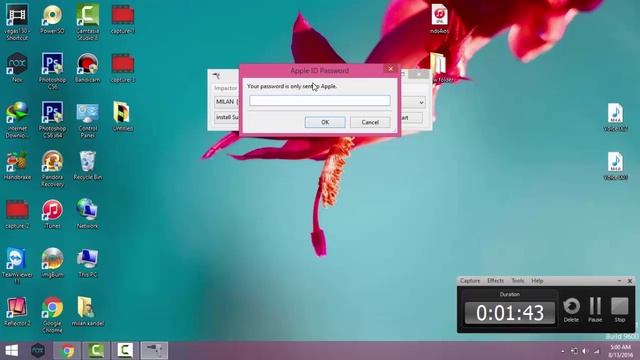Open the milan kandel folder
The image size is (640, 360).
coord(87,311)
